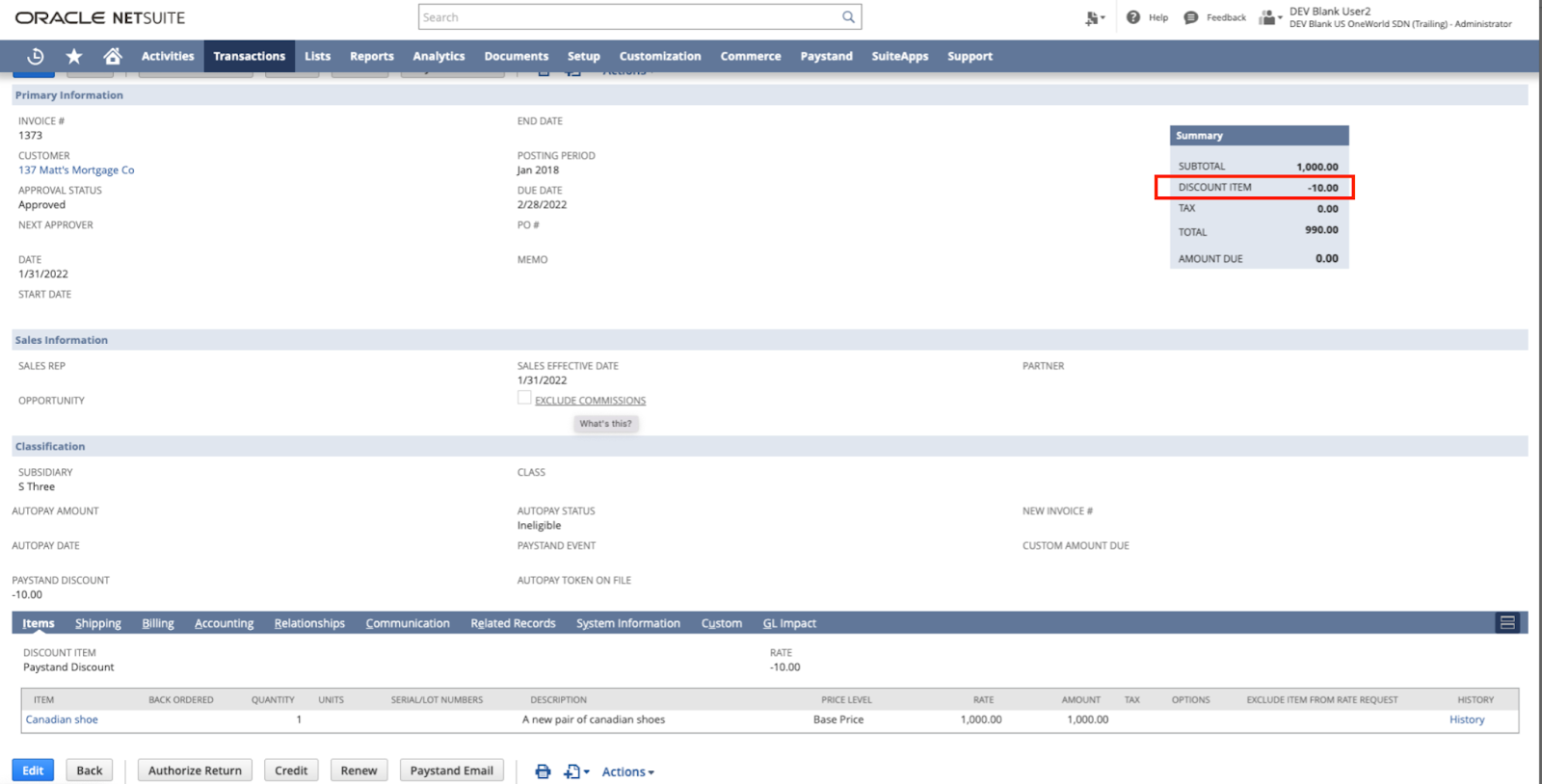Open the Shortcuts star icon
This screenshot has height=784, width=1542.
(x=74, y=56)
